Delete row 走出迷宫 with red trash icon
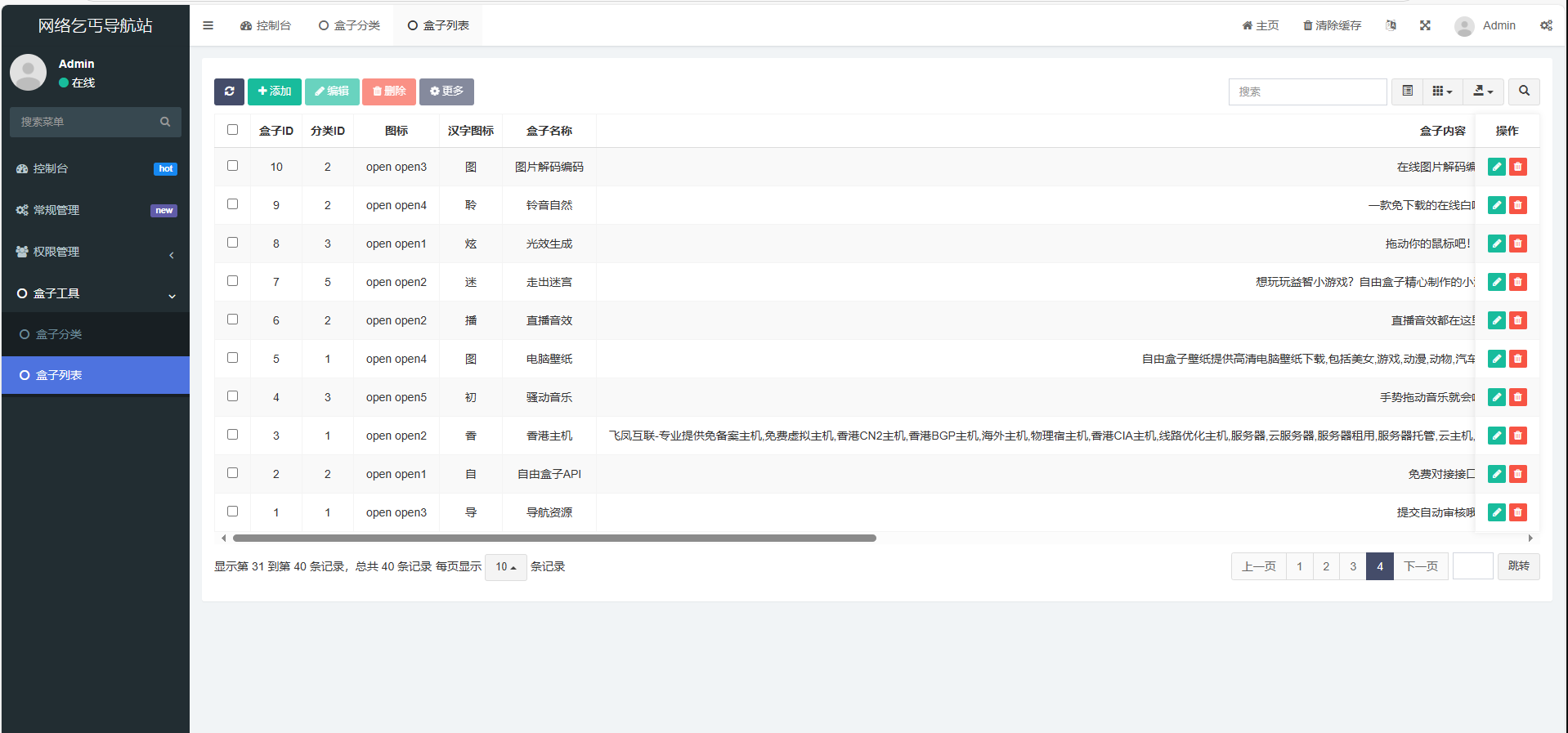Viewport: 1568px width, 733px height. point(1518,282)
